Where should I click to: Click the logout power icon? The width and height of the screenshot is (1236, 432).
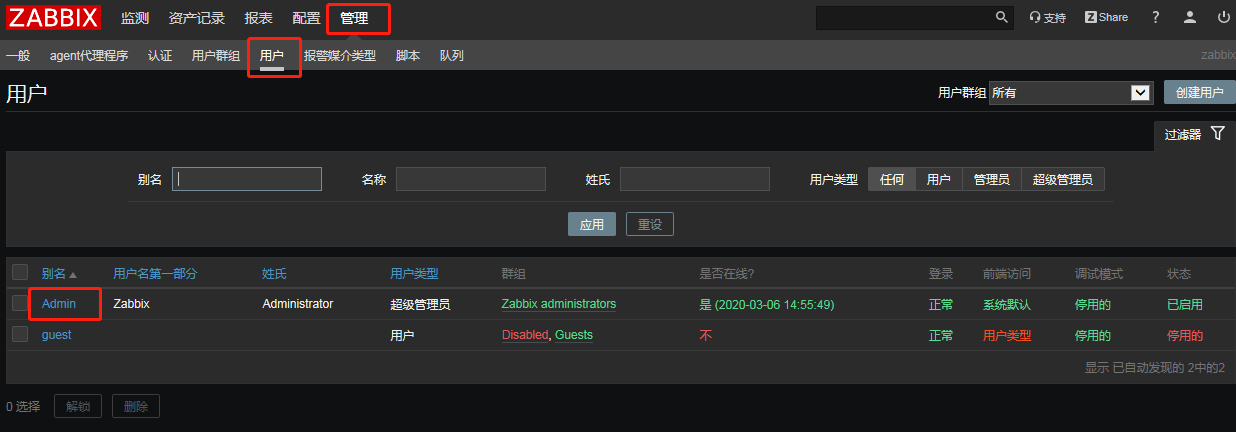click(1224, 17)
